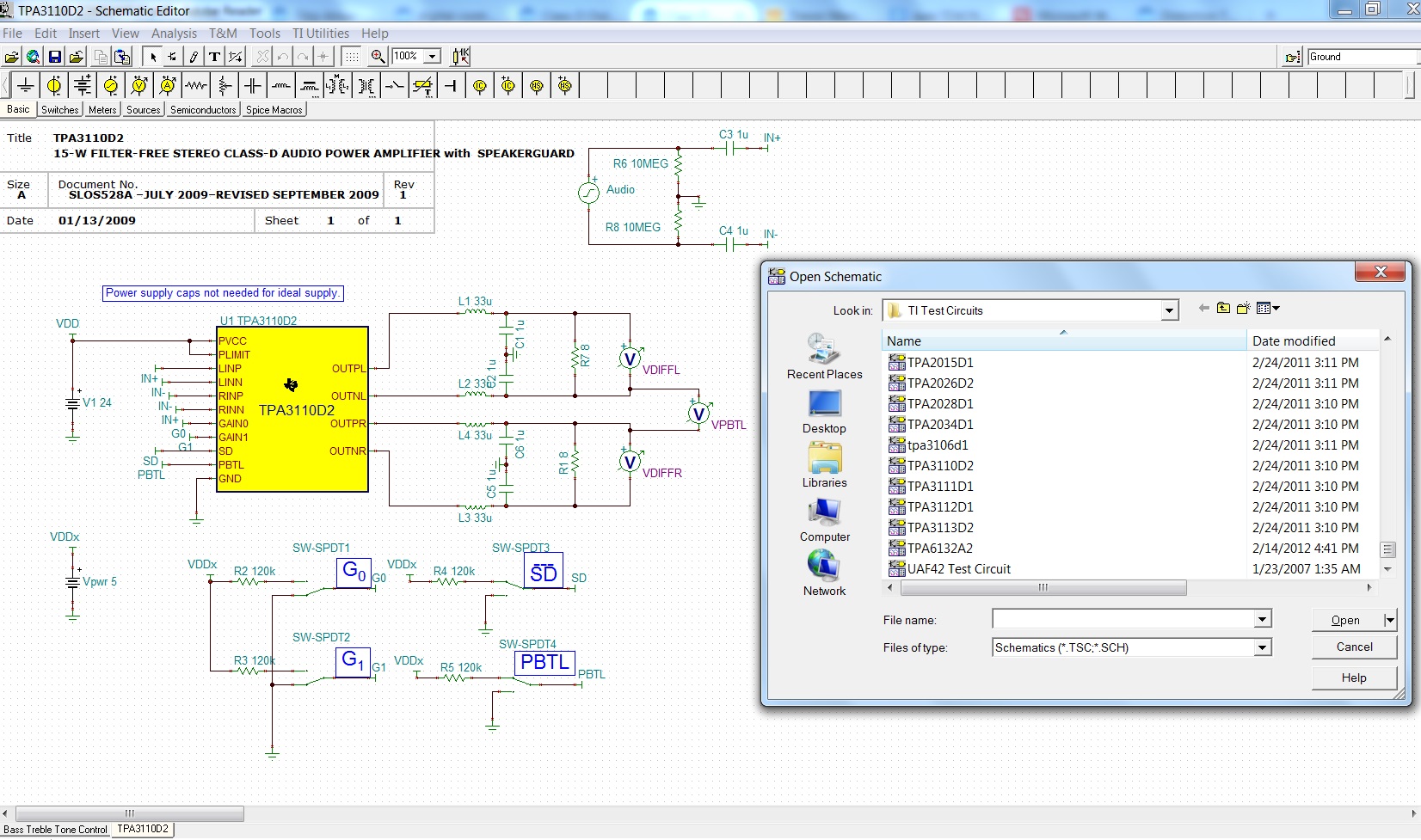Viewport: 1421px width, 840px height.
Task: Click the Open button in dialog
Action: (1346, 620)
